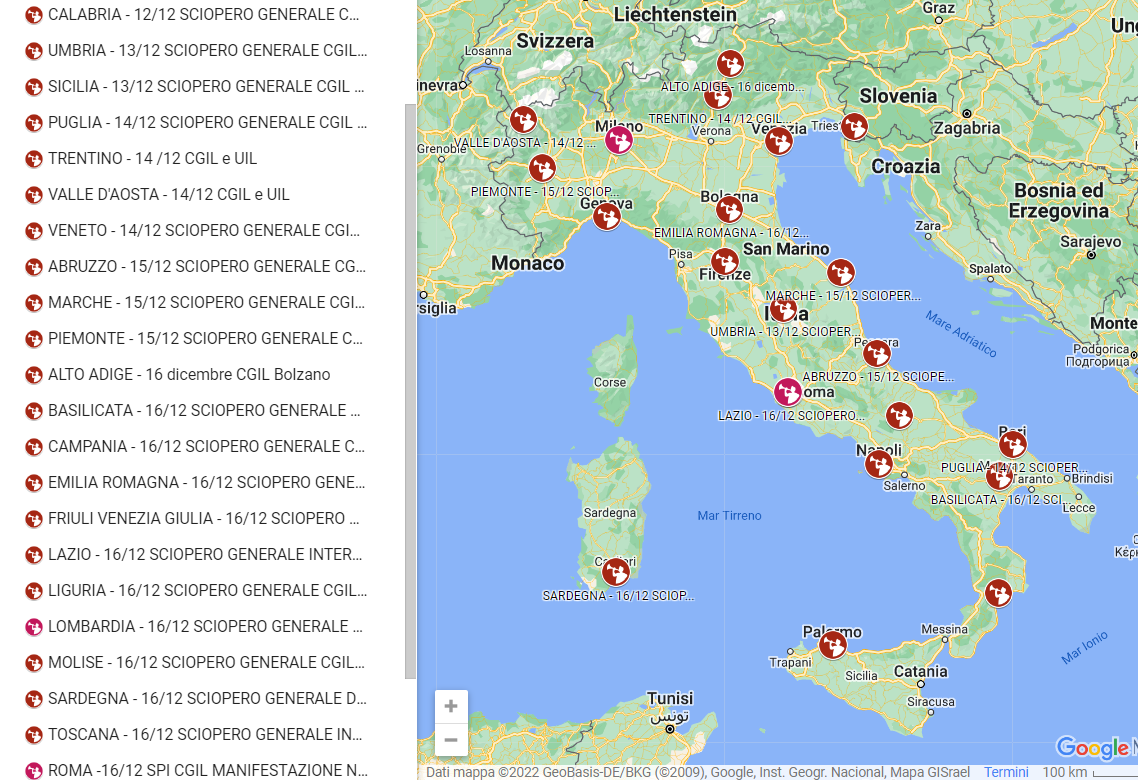Click the Calabria megaphone marker on map
This screenshot has width=1138, height=780.
pyautogui.click(x=998, y=594)
